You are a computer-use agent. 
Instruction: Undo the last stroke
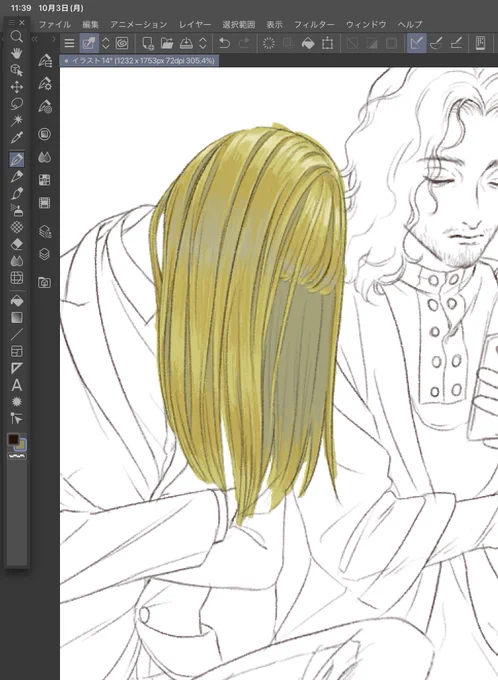[224, 43]
